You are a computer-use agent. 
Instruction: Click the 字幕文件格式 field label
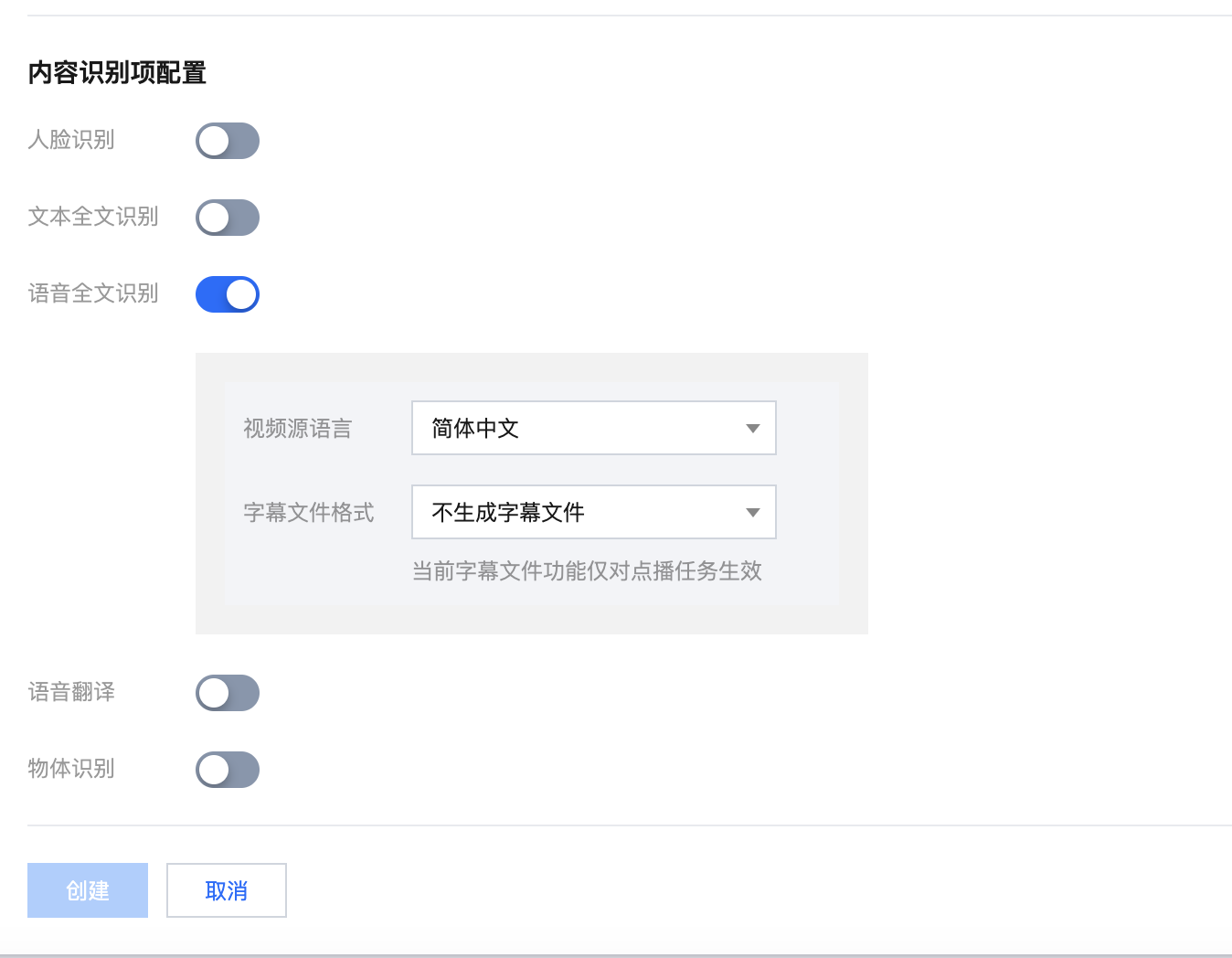[309, 513]
